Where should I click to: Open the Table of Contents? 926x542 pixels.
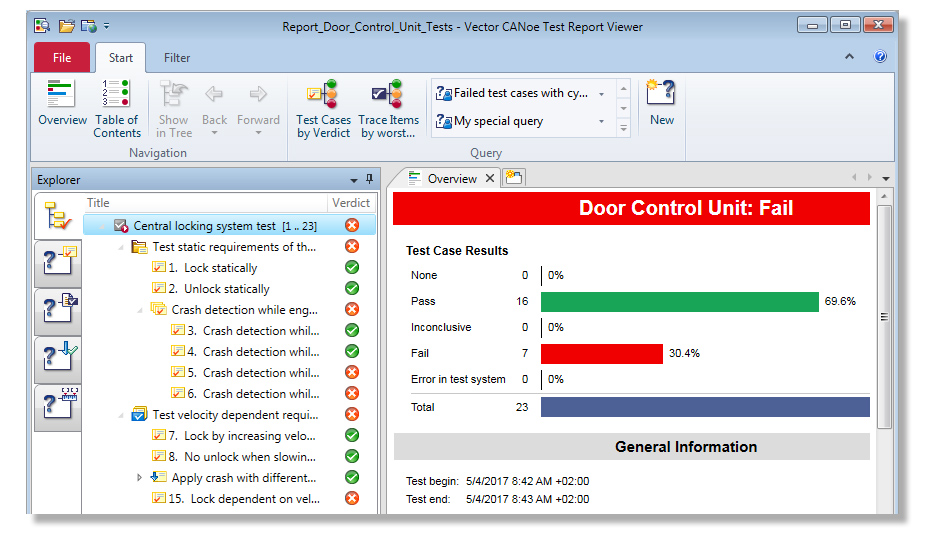point(116,109)
